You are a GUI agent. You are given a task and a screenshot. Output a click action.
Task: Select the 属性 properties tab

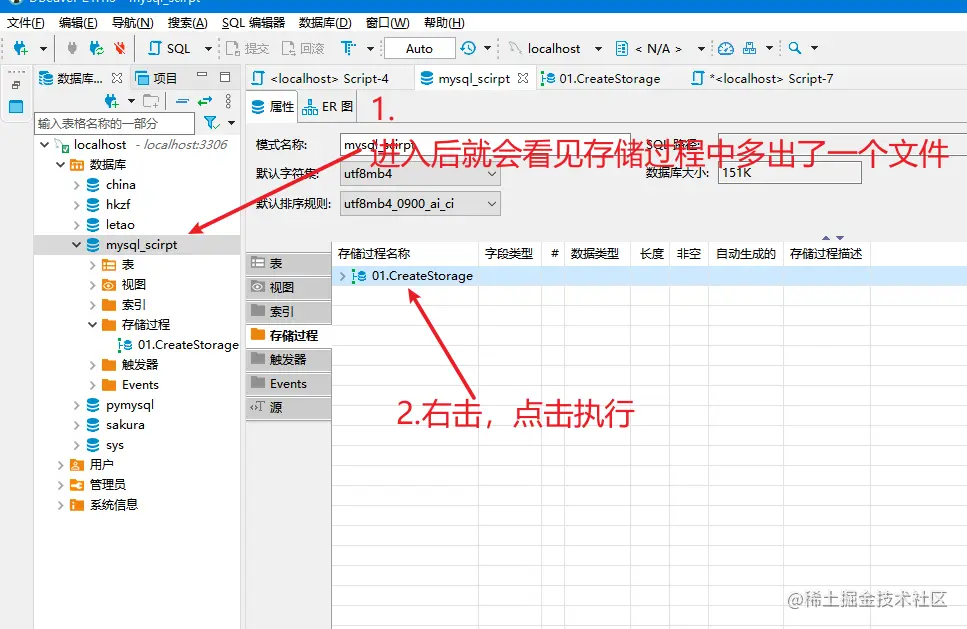click(x=273, y=107)
